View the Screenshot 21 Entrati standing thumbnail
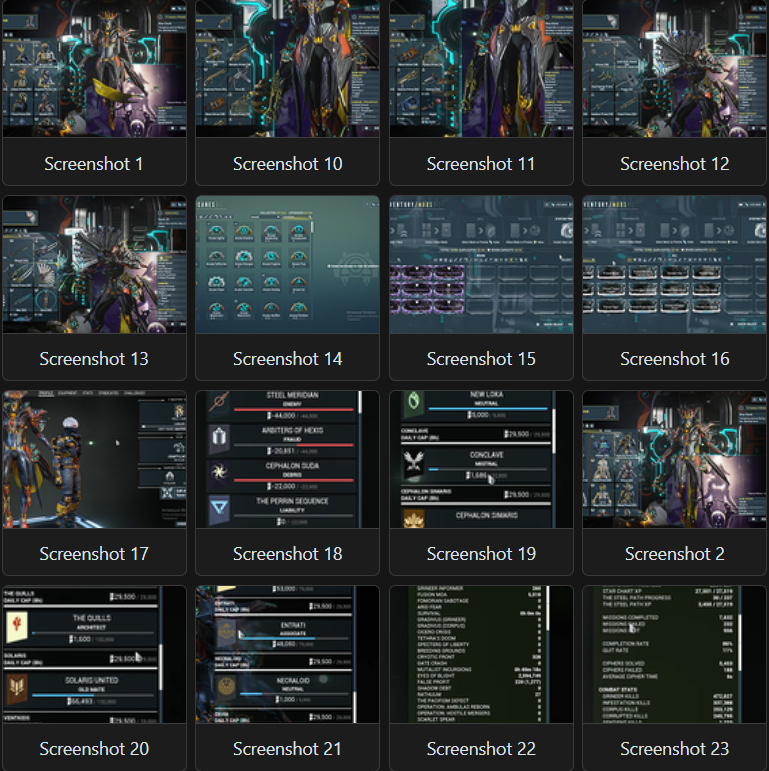 pos(287,654)
